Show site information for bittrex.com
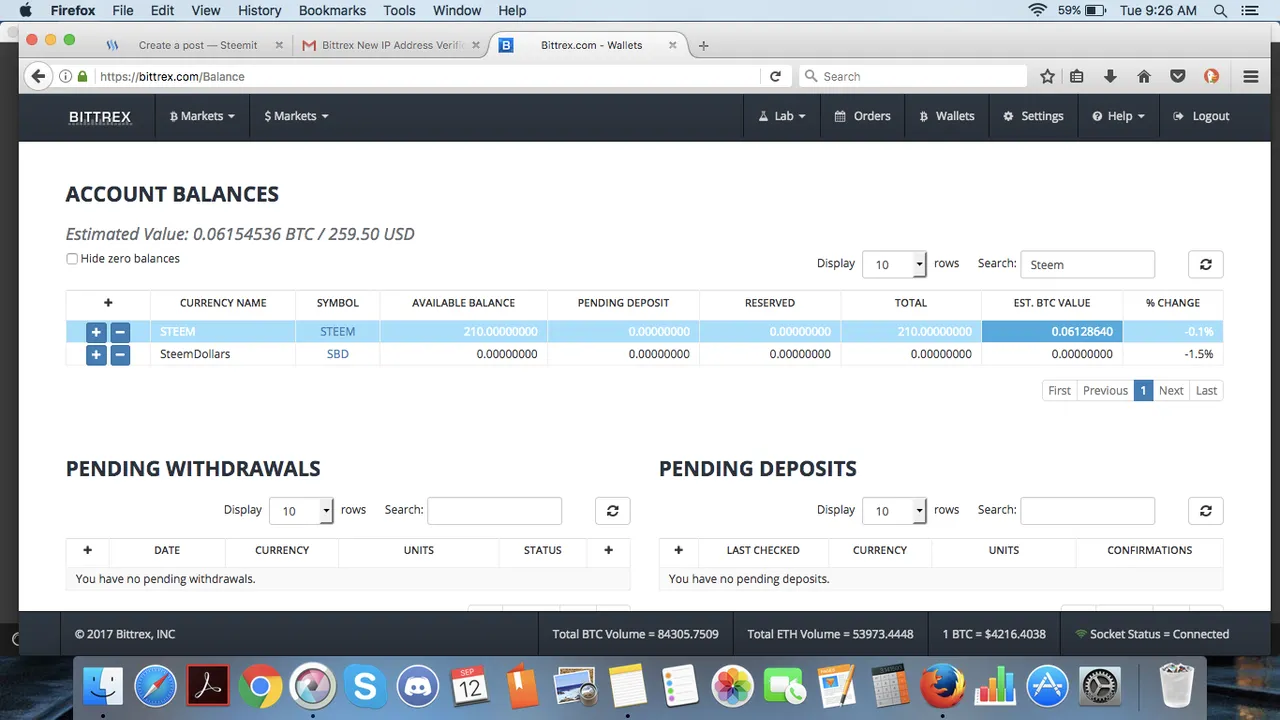Viewport: 1280px width, 720px height. (65, 76)
